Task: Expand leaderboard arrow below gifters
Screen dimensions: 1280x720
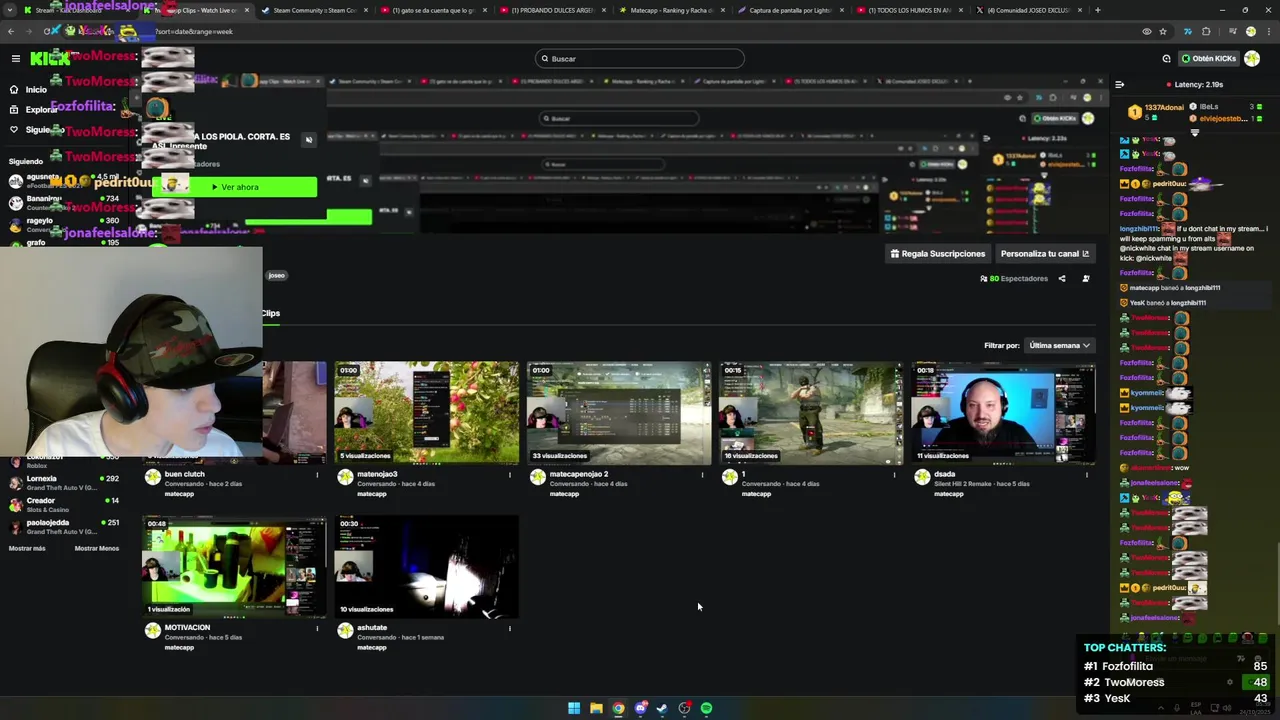Action: tap(1194, 133)
